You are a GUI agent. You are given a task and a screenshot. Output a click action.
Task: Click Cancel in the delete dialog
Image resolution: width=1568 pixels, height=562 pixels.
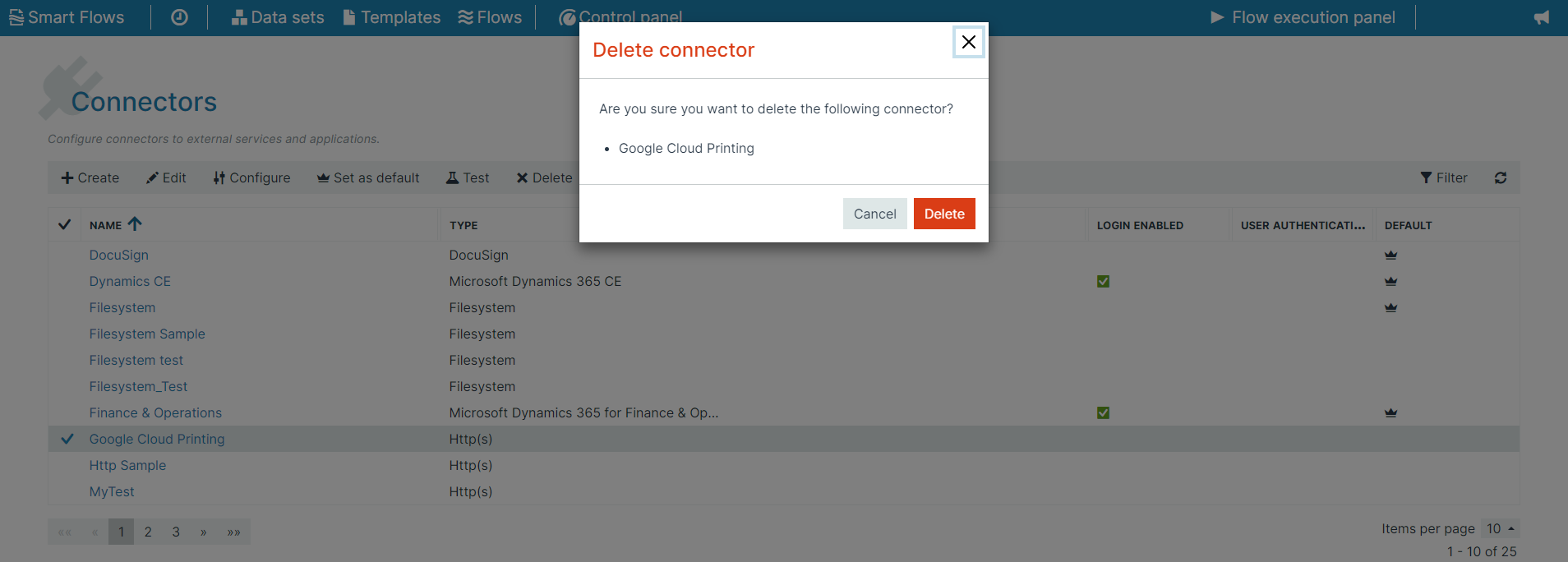click(874, 214)
